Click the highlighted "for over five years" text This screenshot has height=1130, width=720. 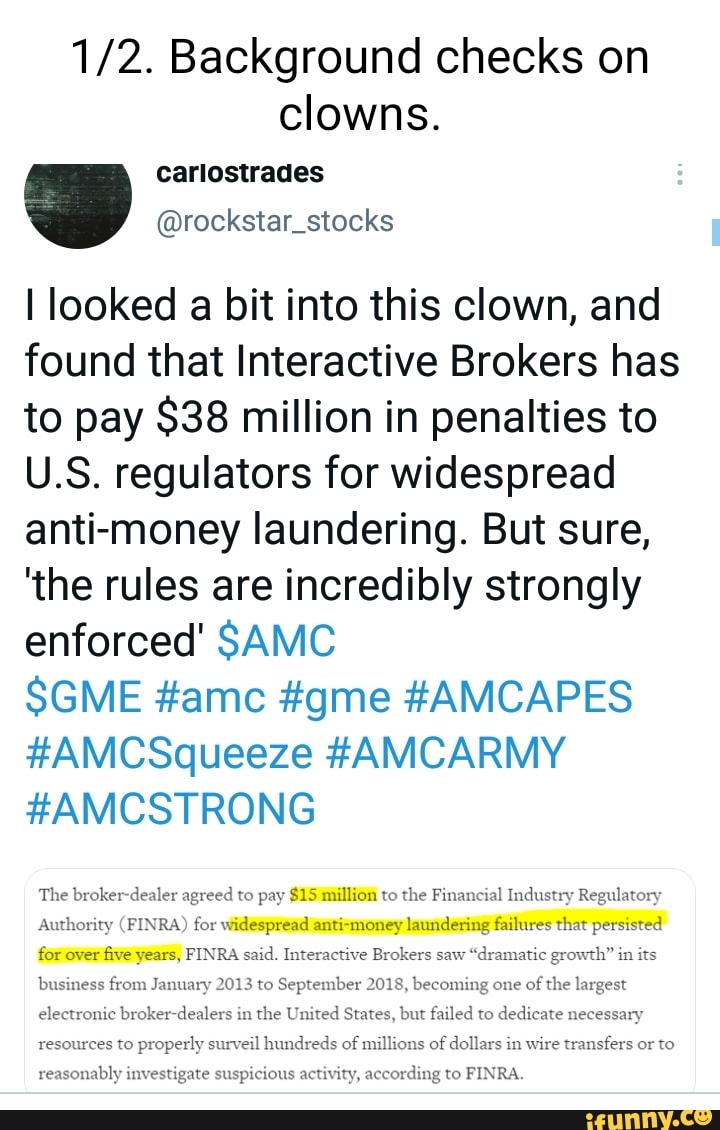click(x=110, y=953)
